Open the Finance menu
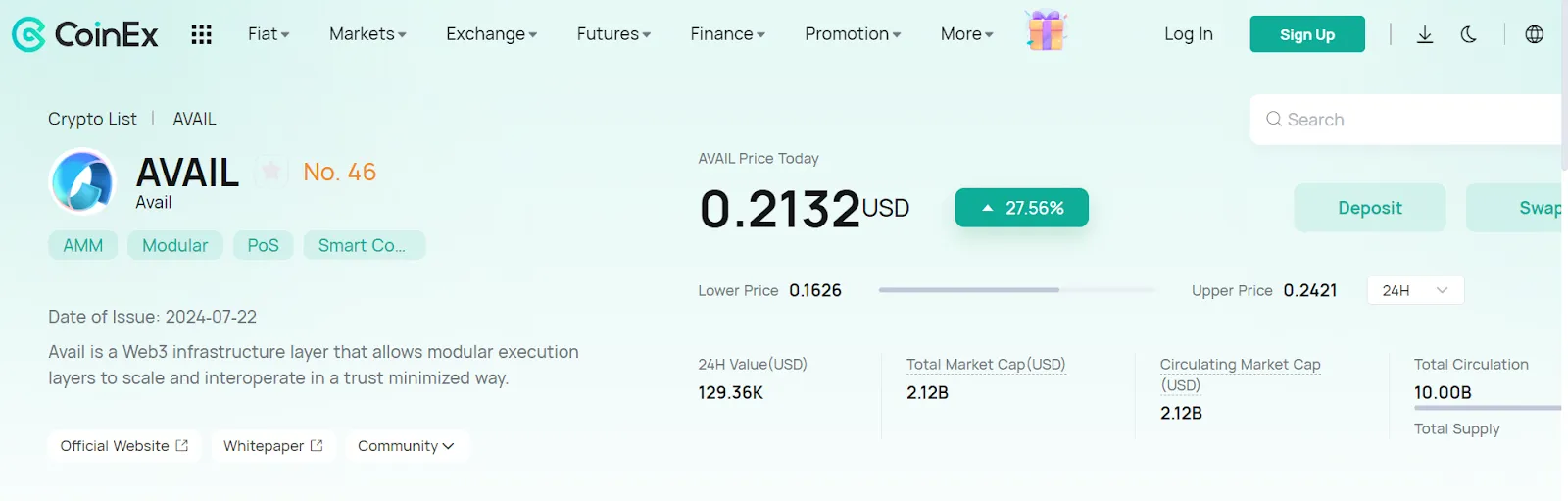 coord(727,34)
